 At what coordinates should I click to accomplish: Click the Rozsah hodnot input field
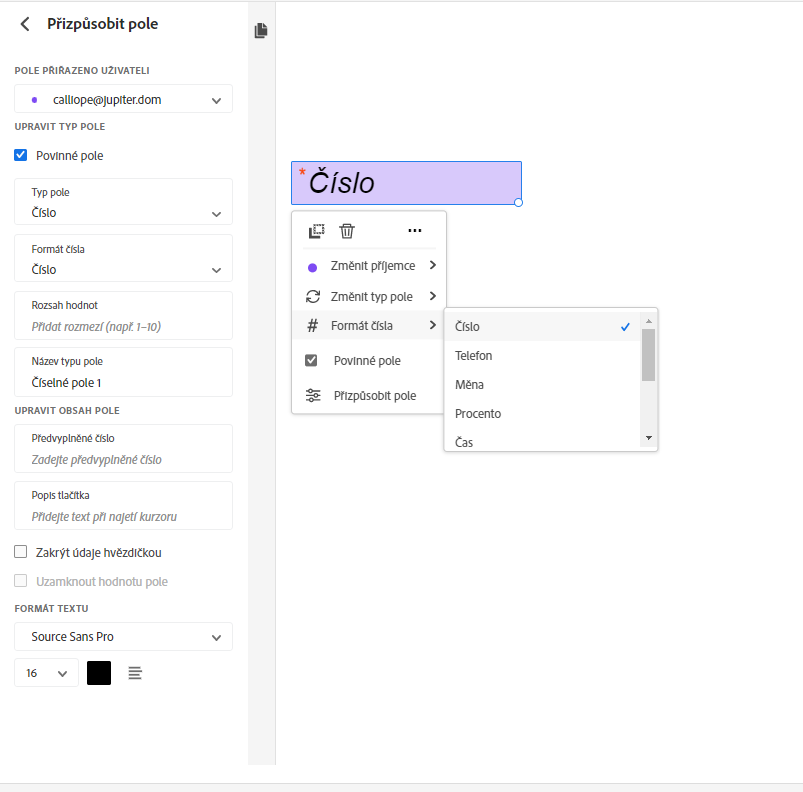coord(124,326)
